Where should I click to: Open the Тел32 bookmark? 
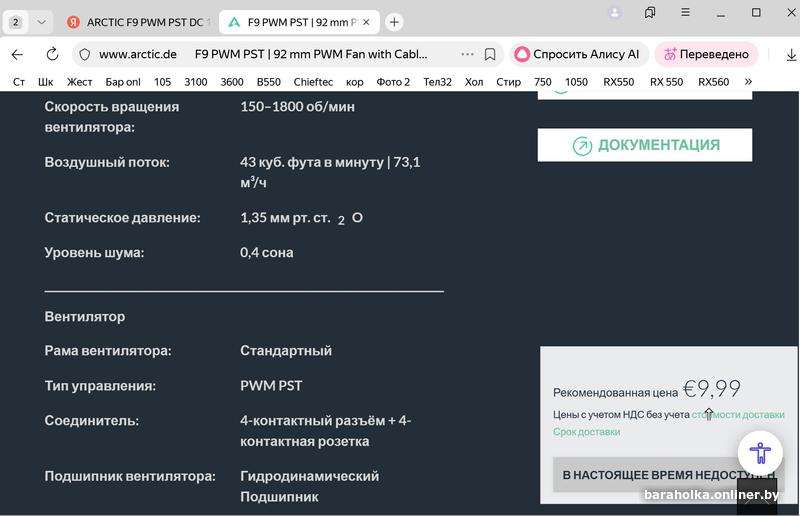tap(437, 82)
